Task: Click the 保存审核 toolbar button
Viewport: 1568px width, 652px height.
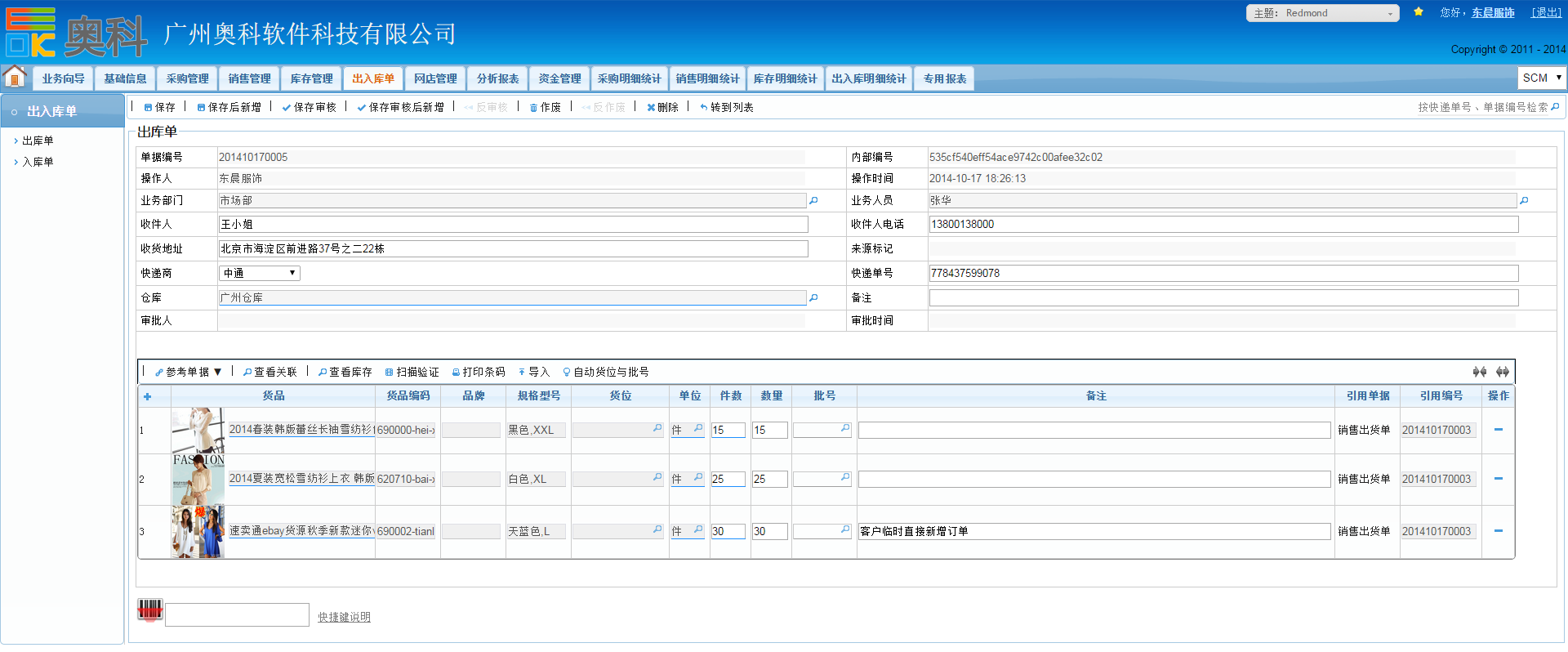Action: [310, 107]
